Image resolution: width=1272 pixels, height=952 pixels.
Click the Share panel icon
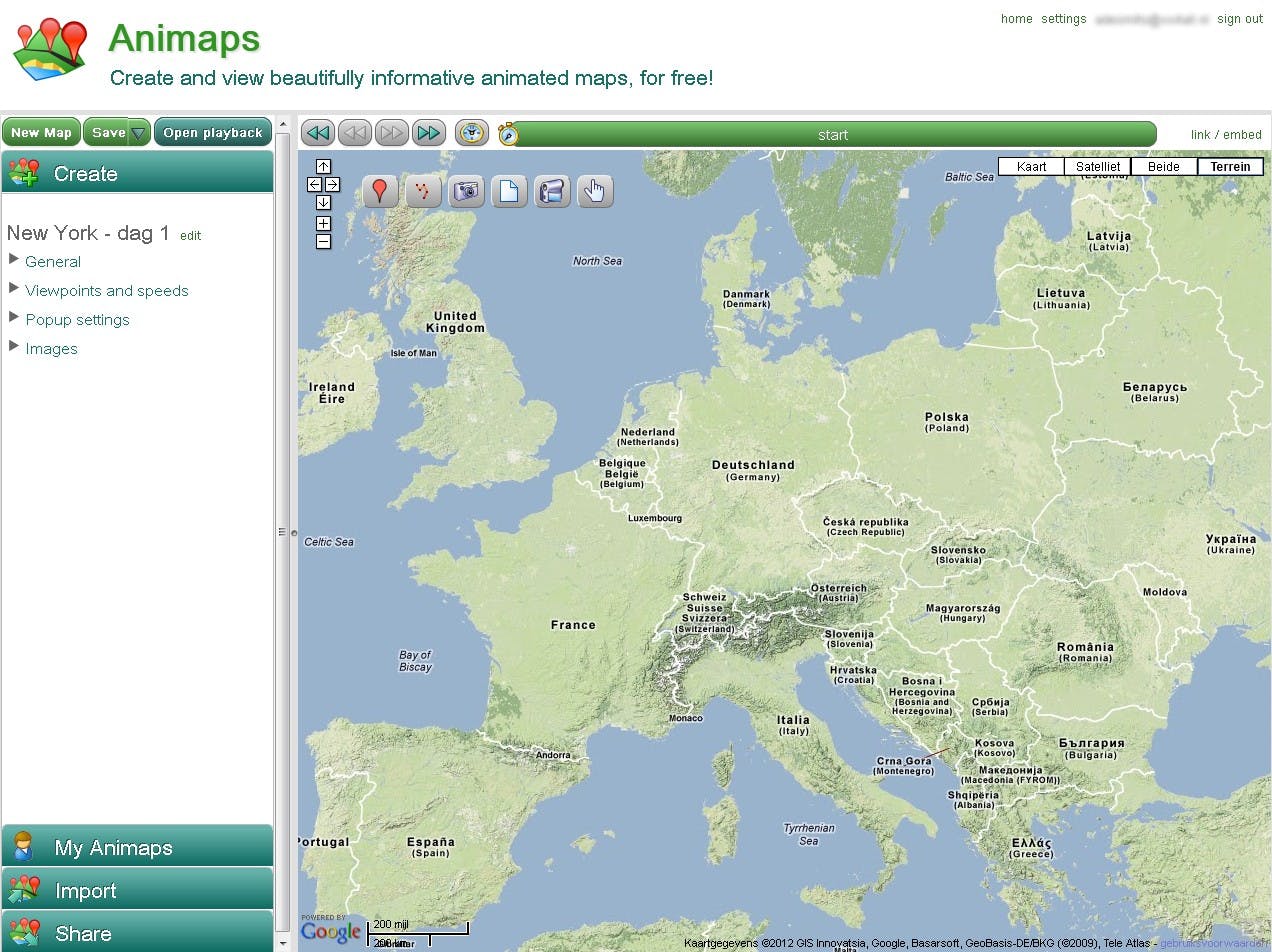tap(23, 933)
